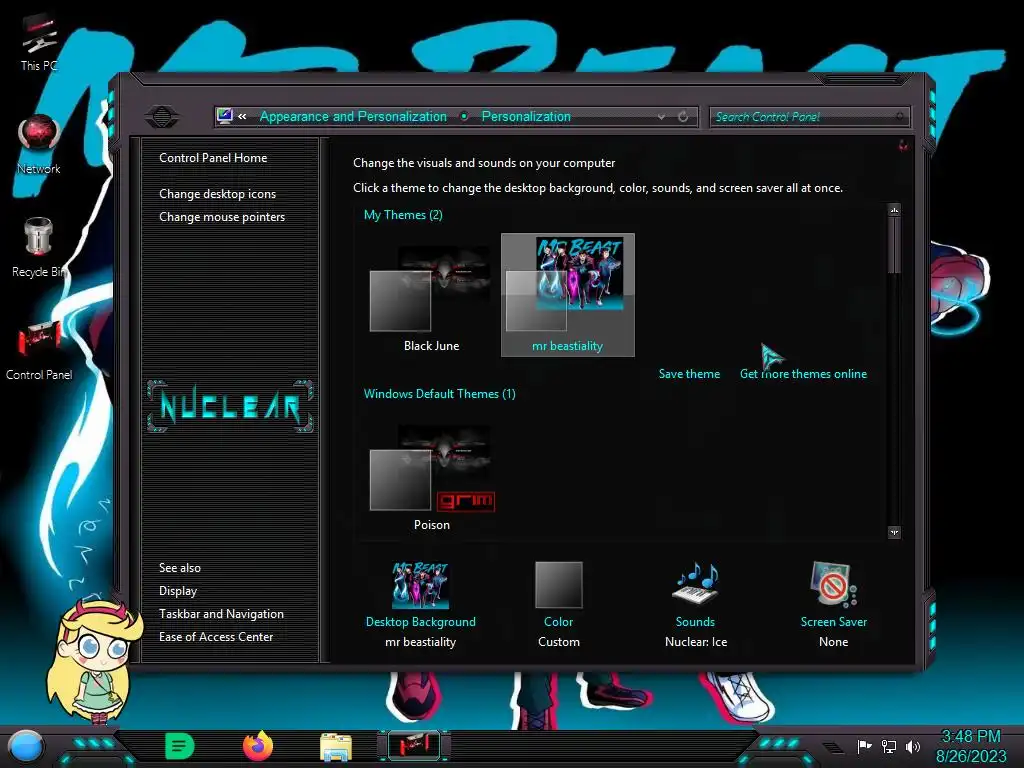Open Ease of Access Center link
Viewport: 1024px width, 768px height.
coord(216,637)
